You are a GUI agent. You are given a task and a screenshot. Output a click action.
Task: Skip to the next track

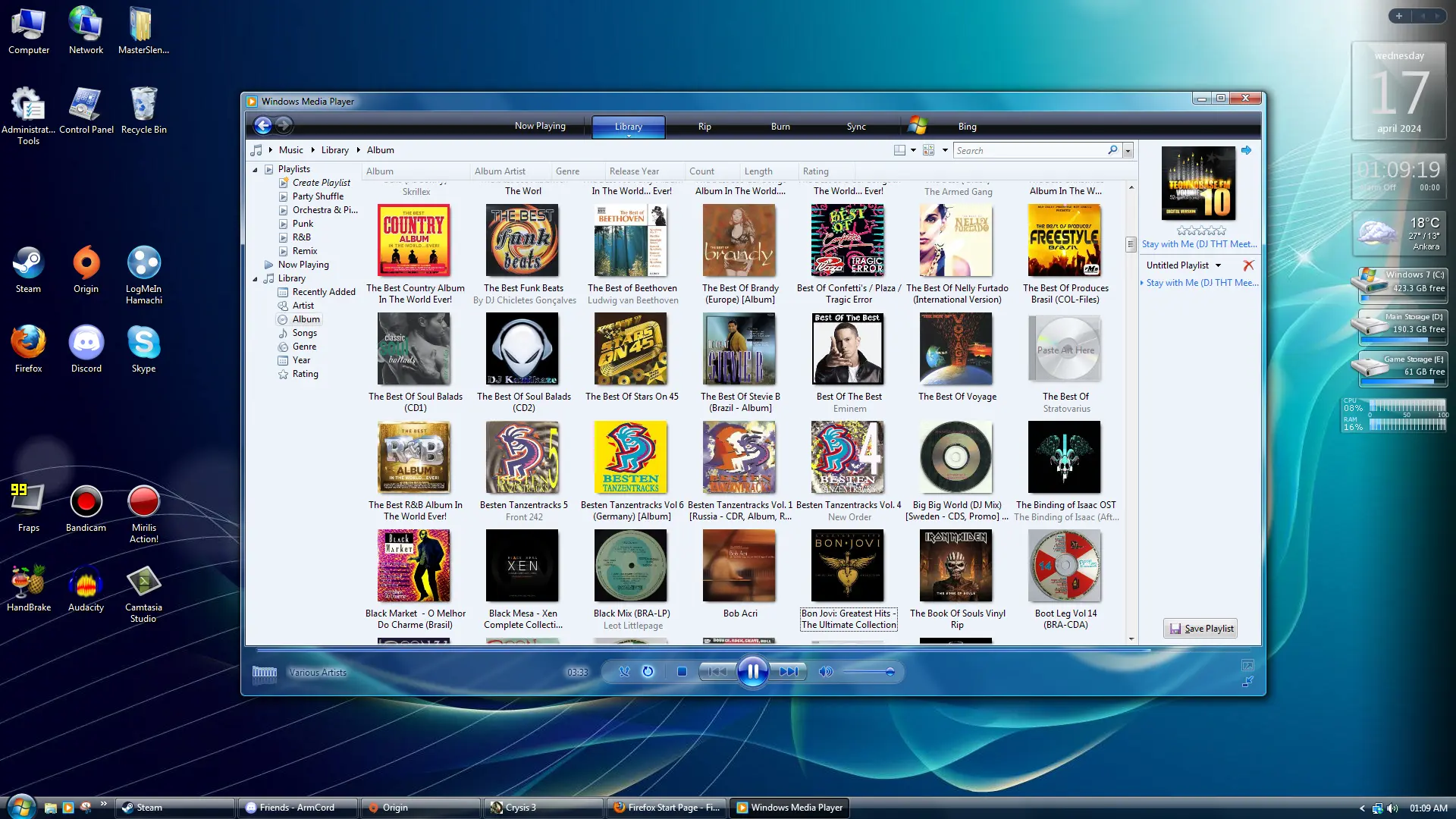click(x=789, y=672)
